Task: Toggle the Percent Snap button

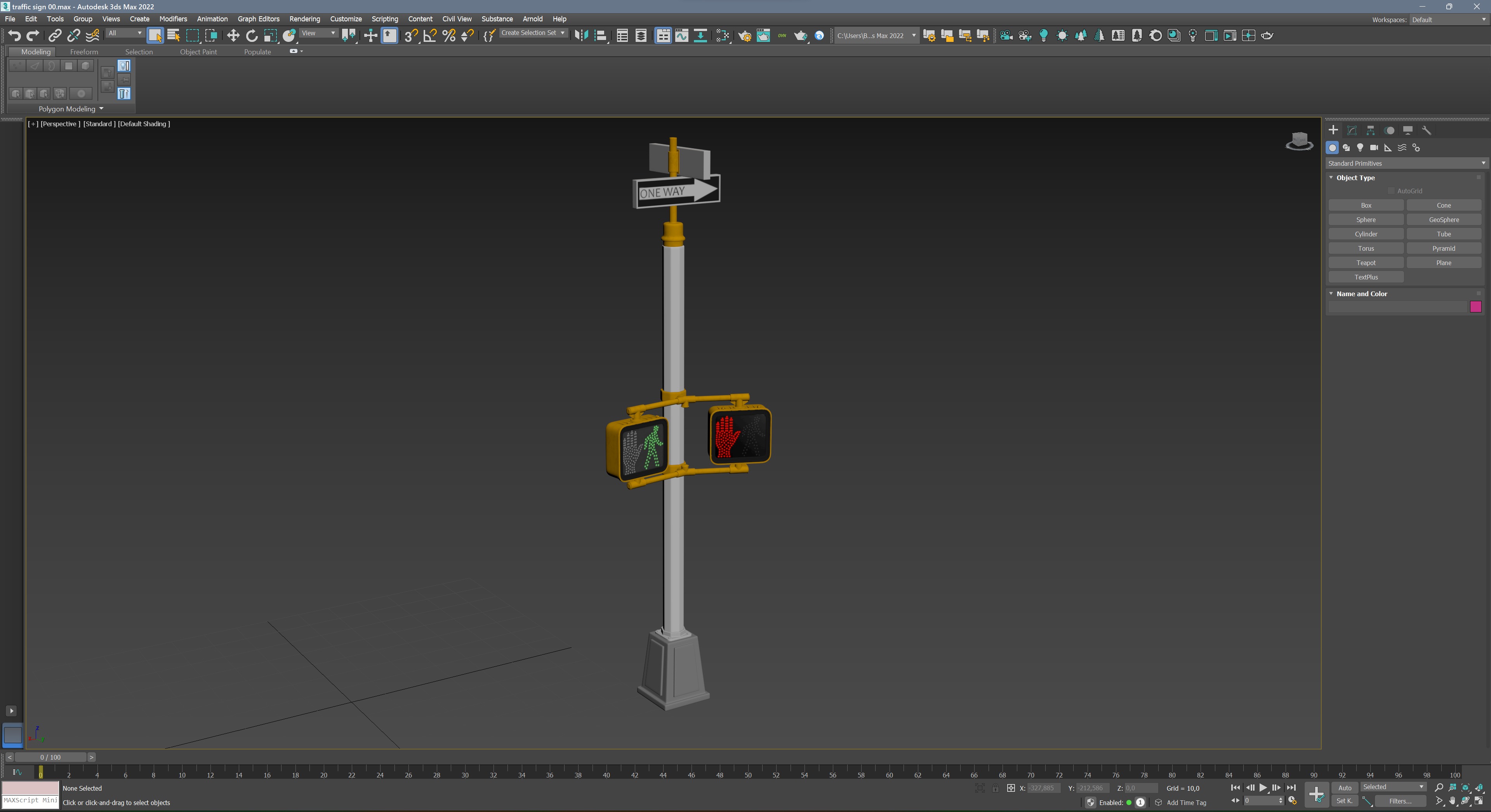Action: [x=448, y=36]
